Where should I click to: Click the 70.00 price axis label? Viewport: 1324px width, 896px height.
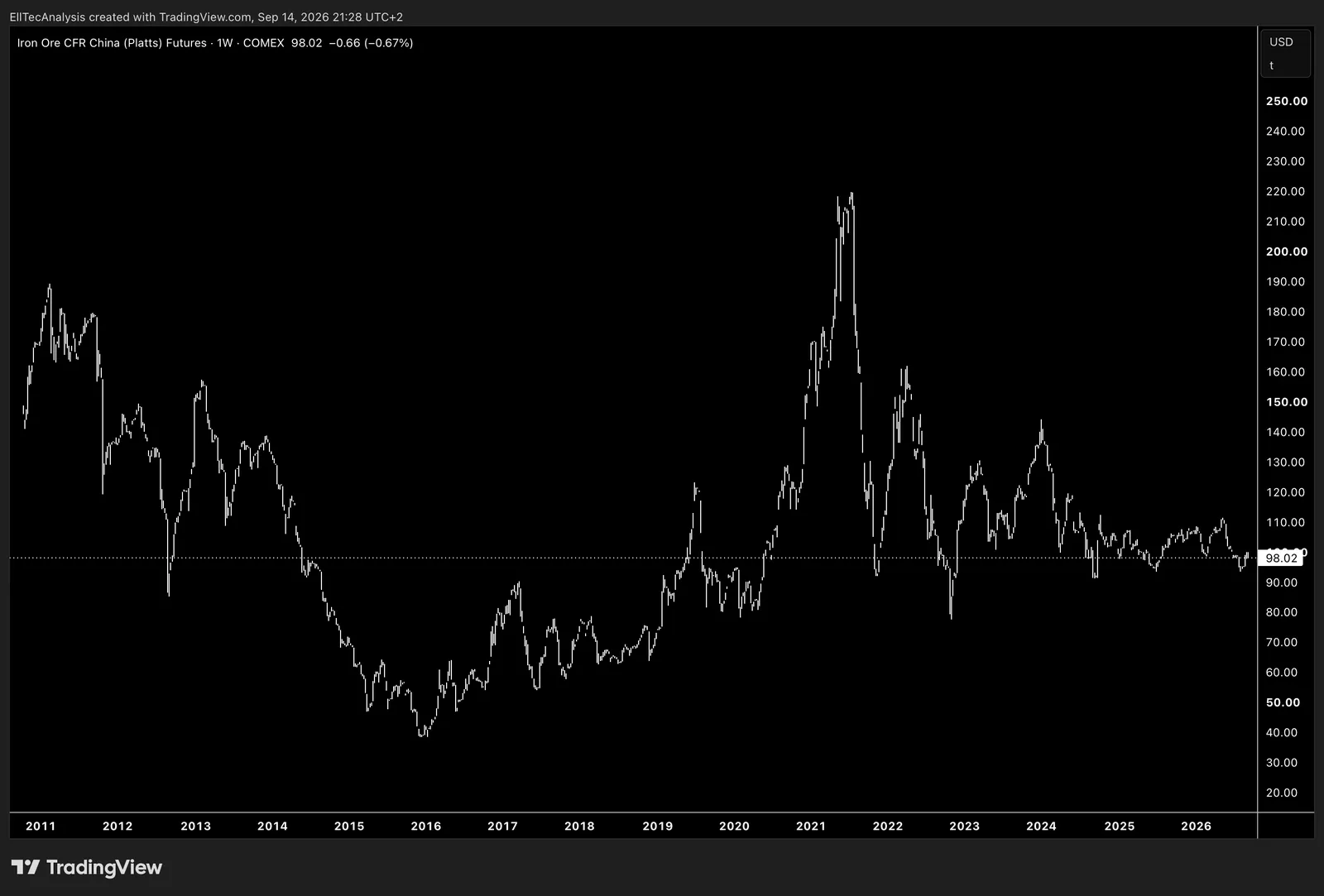coord(1282,642)
